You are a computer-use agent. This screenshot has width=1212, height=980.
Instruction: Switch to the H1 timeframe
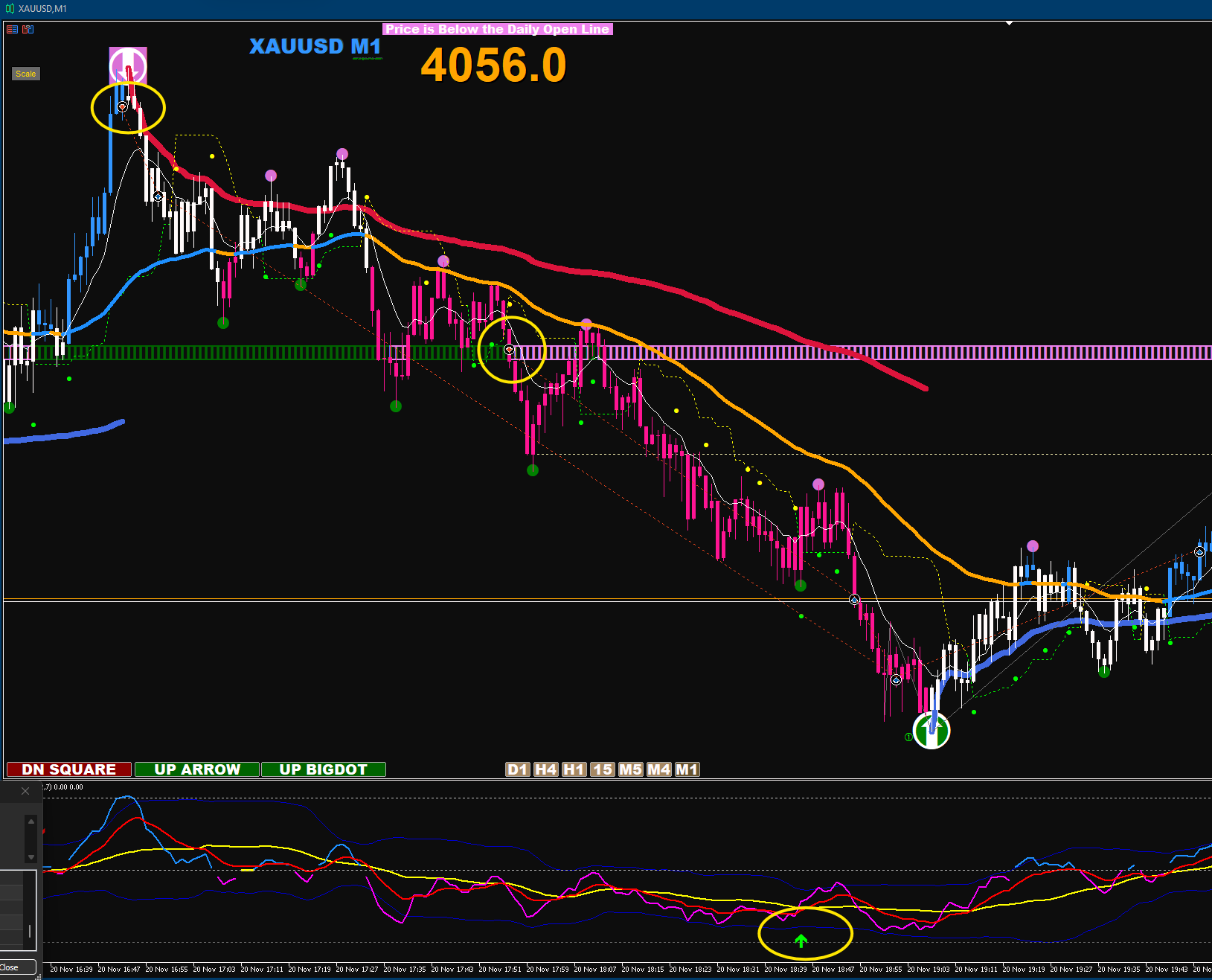[x=574, y=769]
